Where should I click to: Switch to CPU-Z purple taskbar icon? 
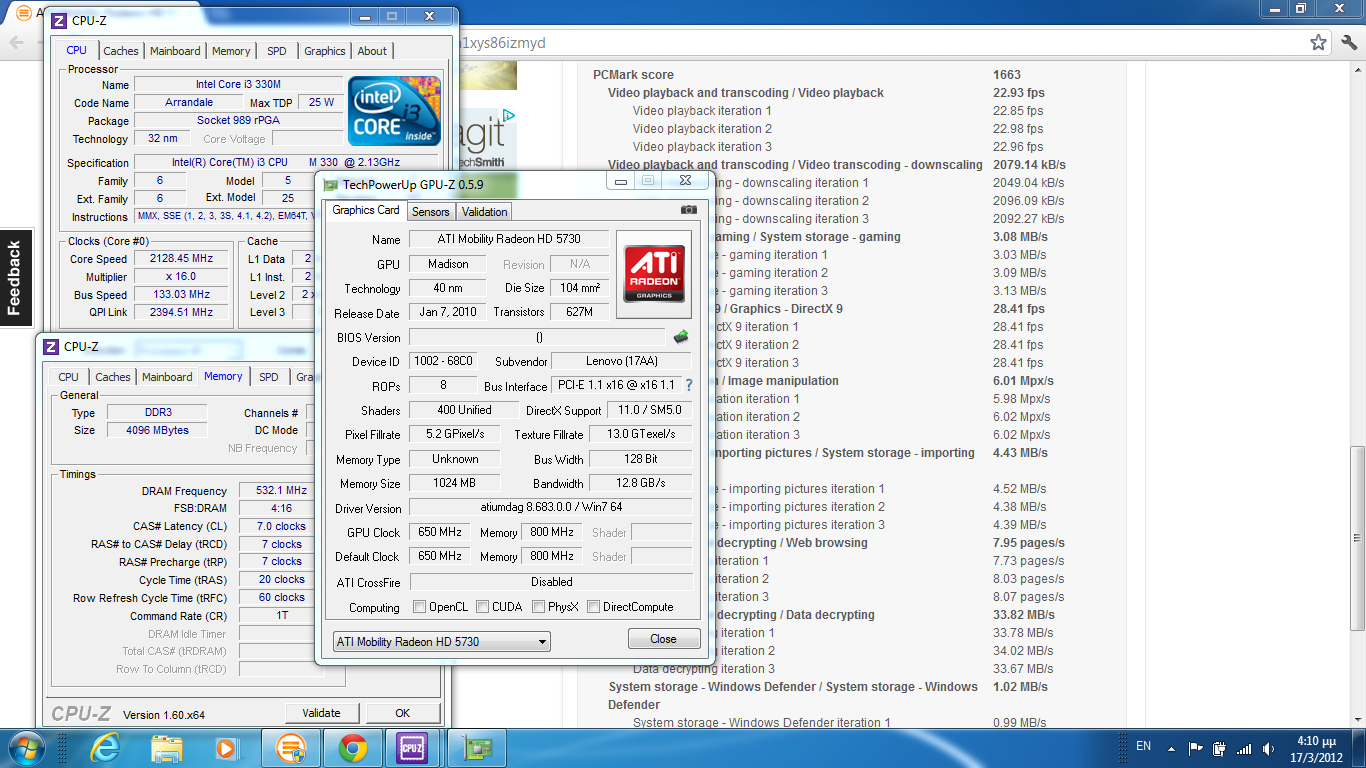pyautogui.click(x=412, y=748)
